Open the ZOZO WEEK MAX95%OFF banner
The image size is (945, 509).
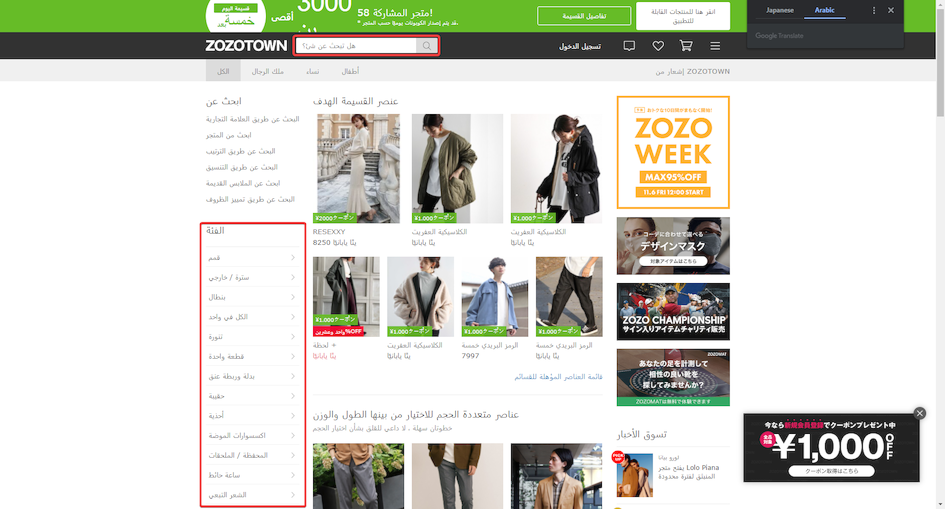(x=673, y=152)
